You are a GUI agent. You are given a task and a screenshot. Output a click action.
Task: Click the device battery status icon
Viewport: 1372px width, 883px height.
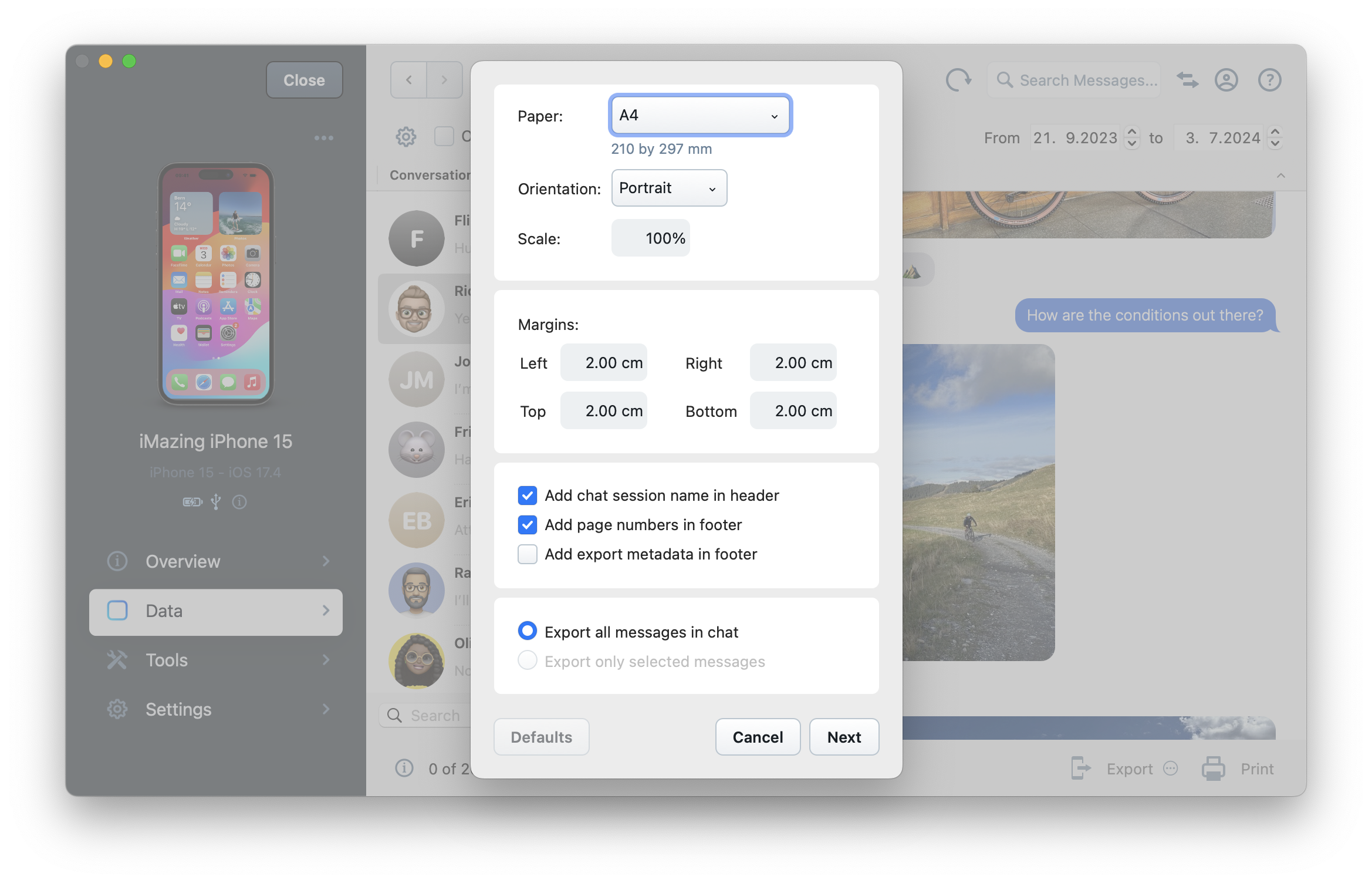coord(192,502)
